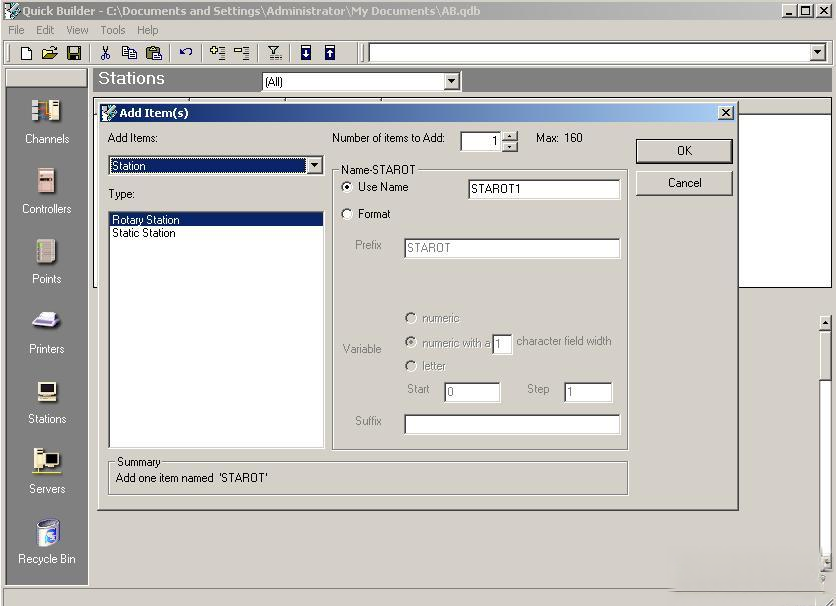Click the Start value field

(472, 392)
